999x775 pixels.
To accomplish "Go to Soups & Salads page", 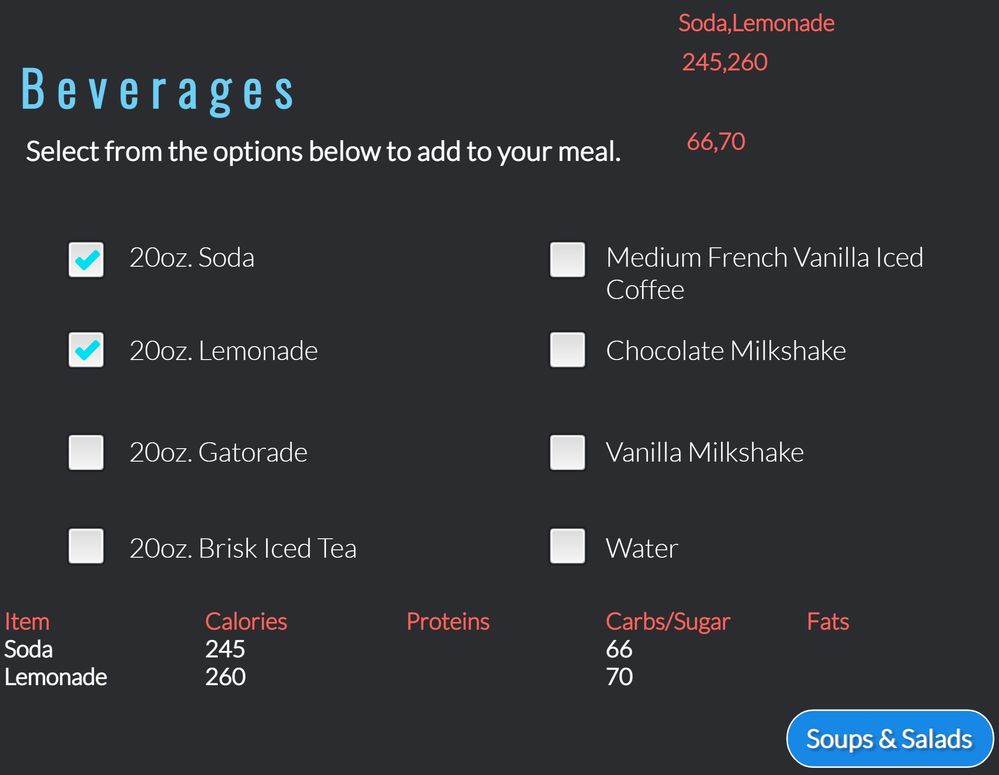I will click(x=889, y=739).
